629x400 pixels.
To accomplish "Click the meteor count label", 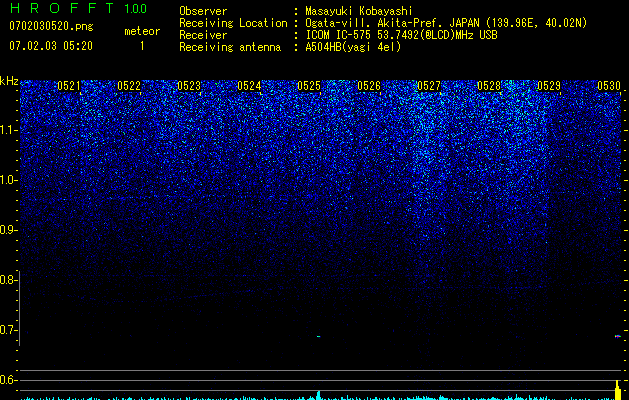I will (x=142, y=31).
